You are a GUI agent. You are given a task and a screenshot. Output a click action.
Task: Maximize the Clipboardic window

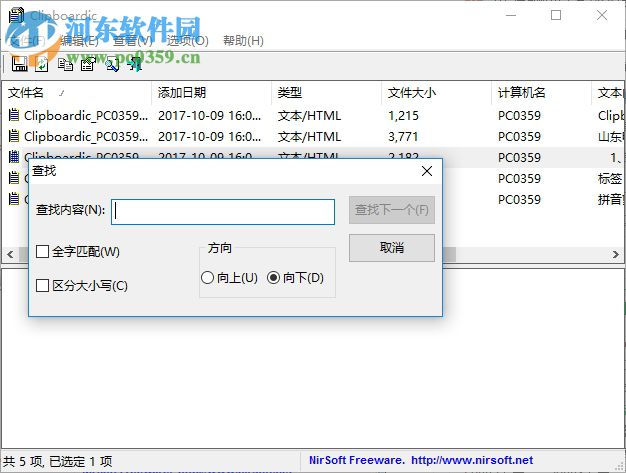556,15
